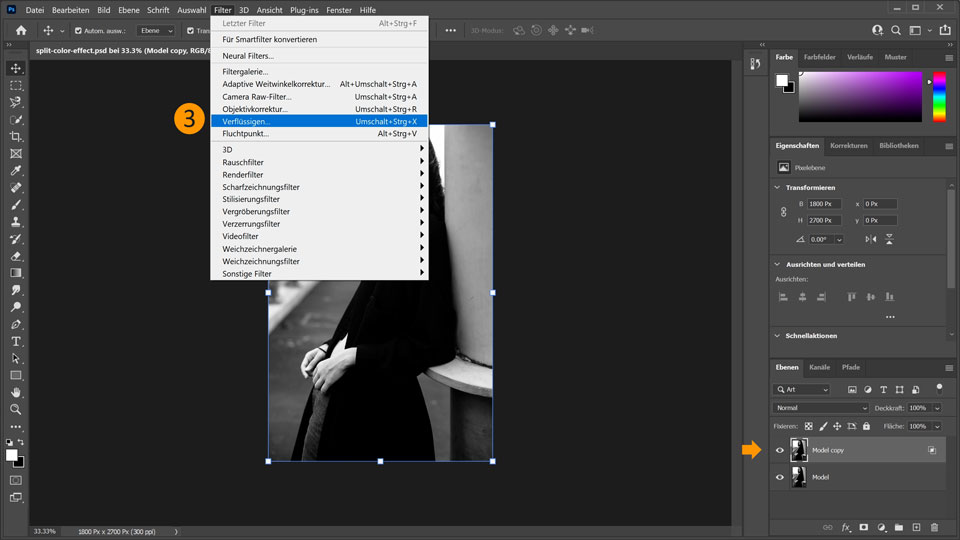
Task: Click the hue spectrum slider
Action: click(939, 97)
